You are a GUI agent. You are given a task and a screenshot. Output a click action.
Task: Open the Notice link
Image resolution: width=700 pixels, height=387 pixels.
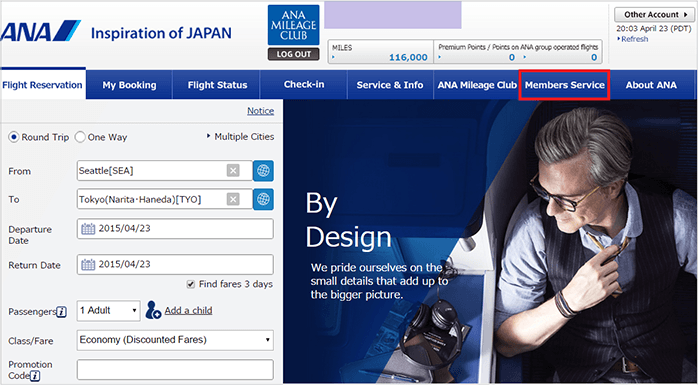(261, 111)
